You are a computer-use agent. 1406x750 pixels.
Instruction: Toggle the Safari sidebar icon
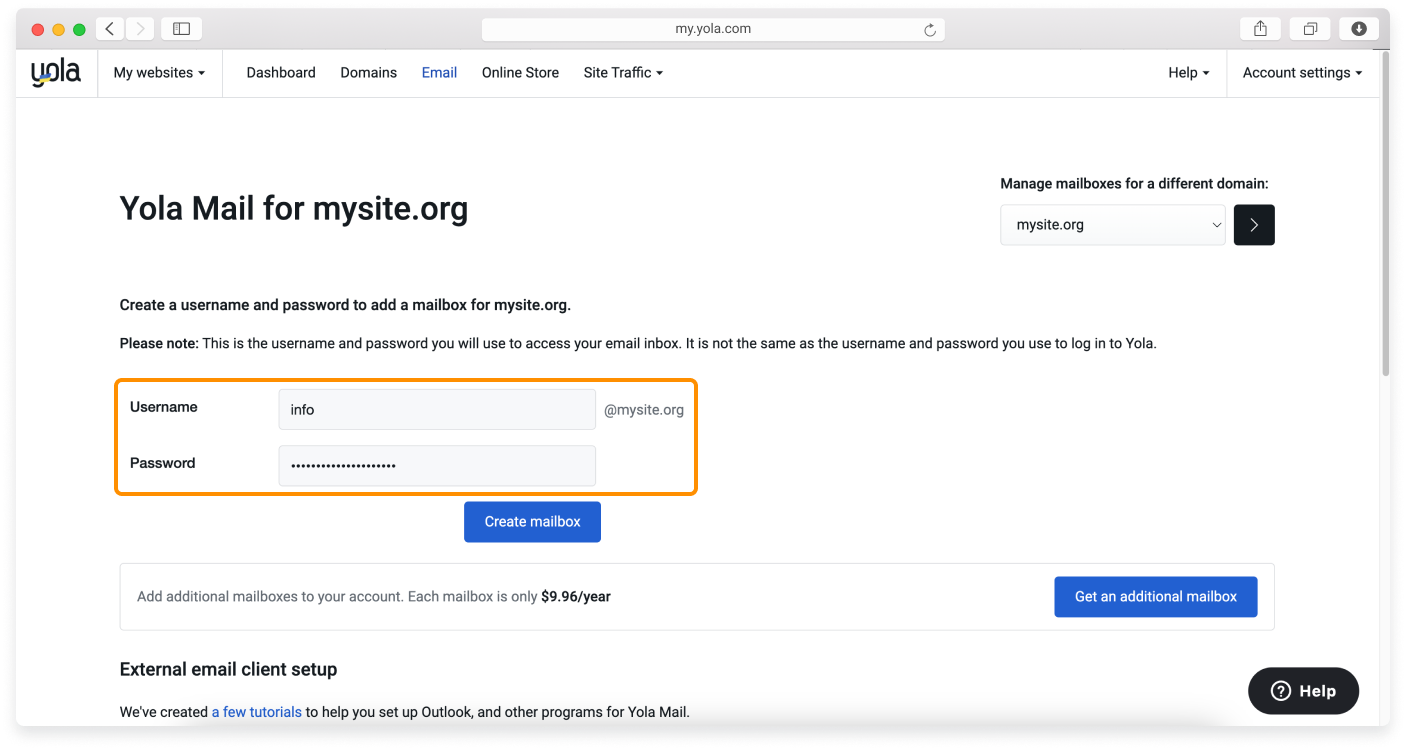[x=181, y=29]
